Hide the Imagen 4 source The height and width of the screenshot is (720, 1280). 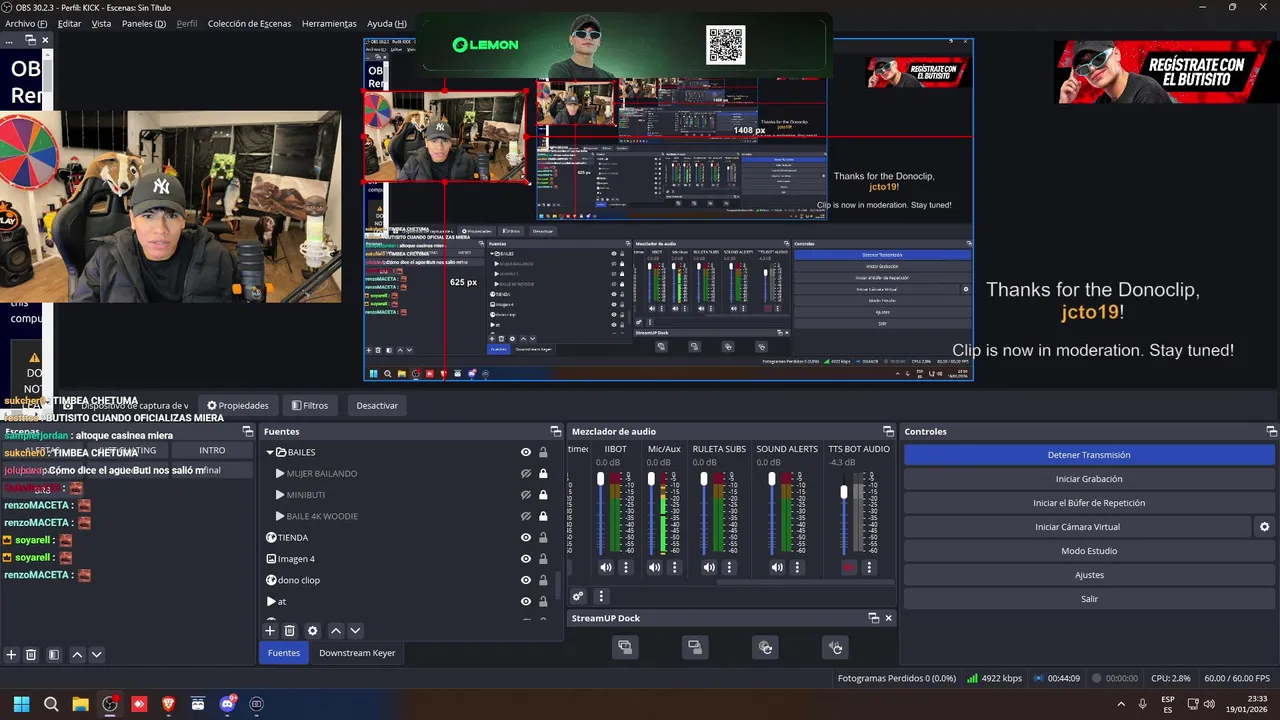526,559
